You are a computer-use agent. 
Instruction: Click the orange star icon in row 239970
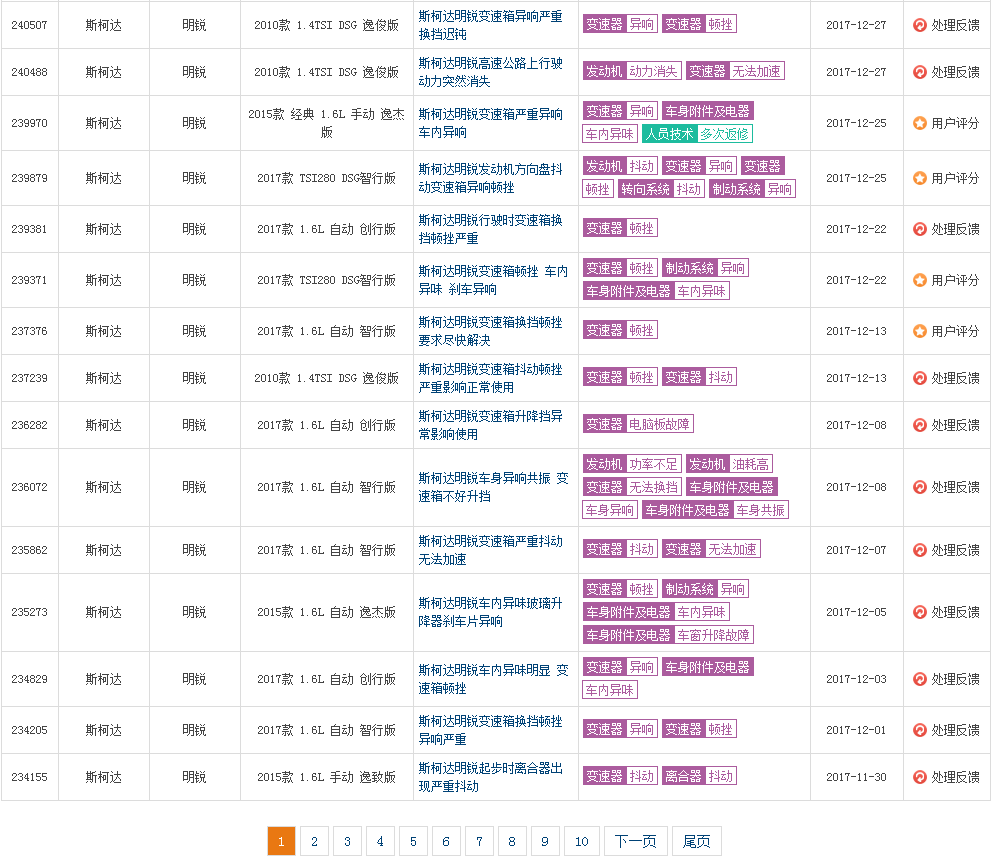tap(920, 123)
